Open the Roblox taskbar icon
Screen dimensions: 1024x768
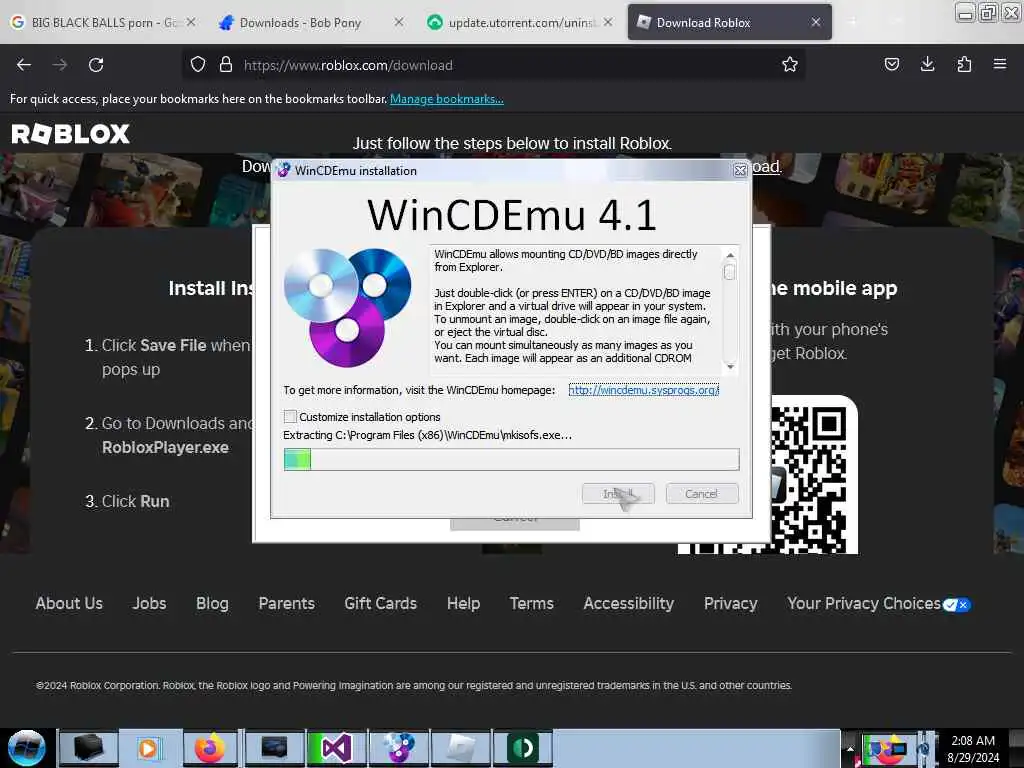pyautogui.click(x=460, y=748)
